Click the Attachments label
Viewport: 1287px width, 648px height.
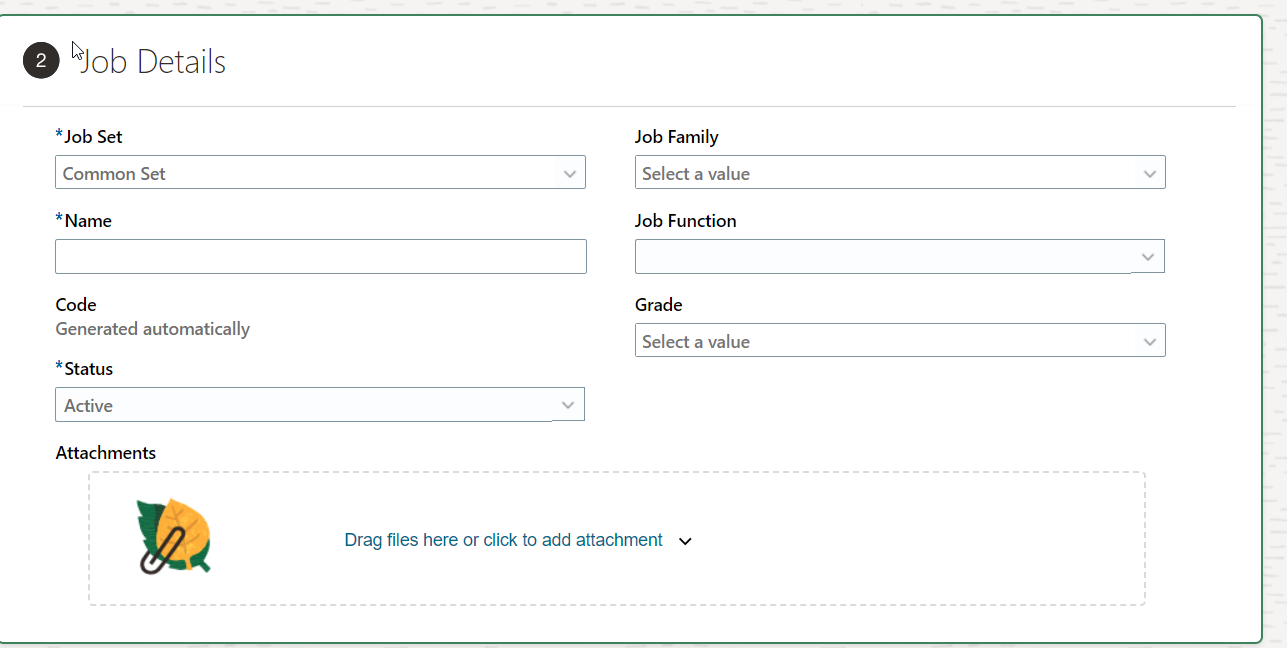coord(106,453)
